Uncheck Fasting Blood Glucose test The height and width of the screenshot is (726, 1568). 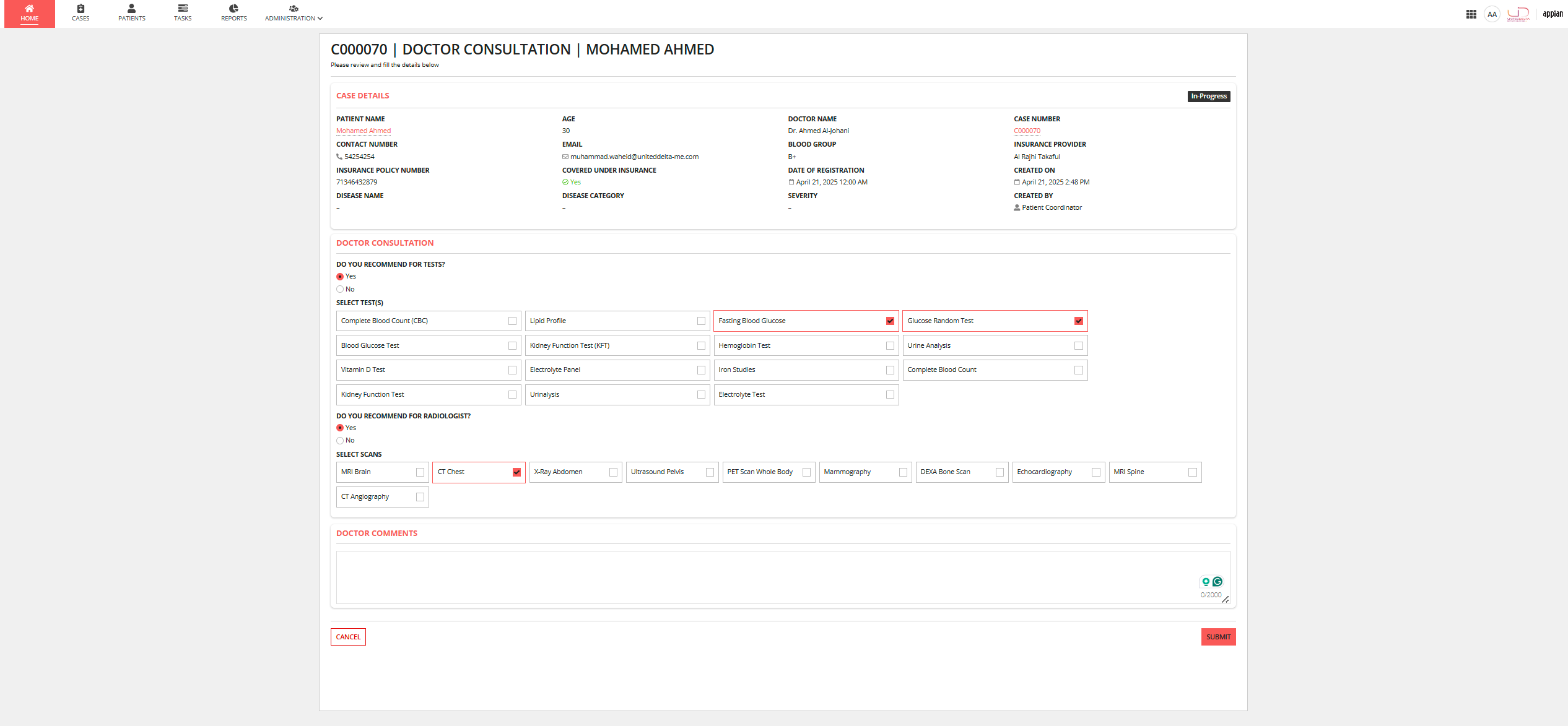coord(890,321)
